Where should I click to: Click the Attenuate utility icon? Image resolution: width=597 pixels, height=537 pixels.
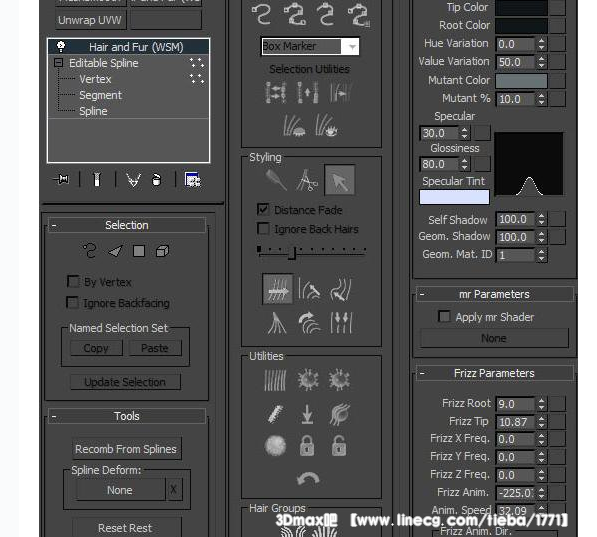pyautogui.click(x=275, y=380)
